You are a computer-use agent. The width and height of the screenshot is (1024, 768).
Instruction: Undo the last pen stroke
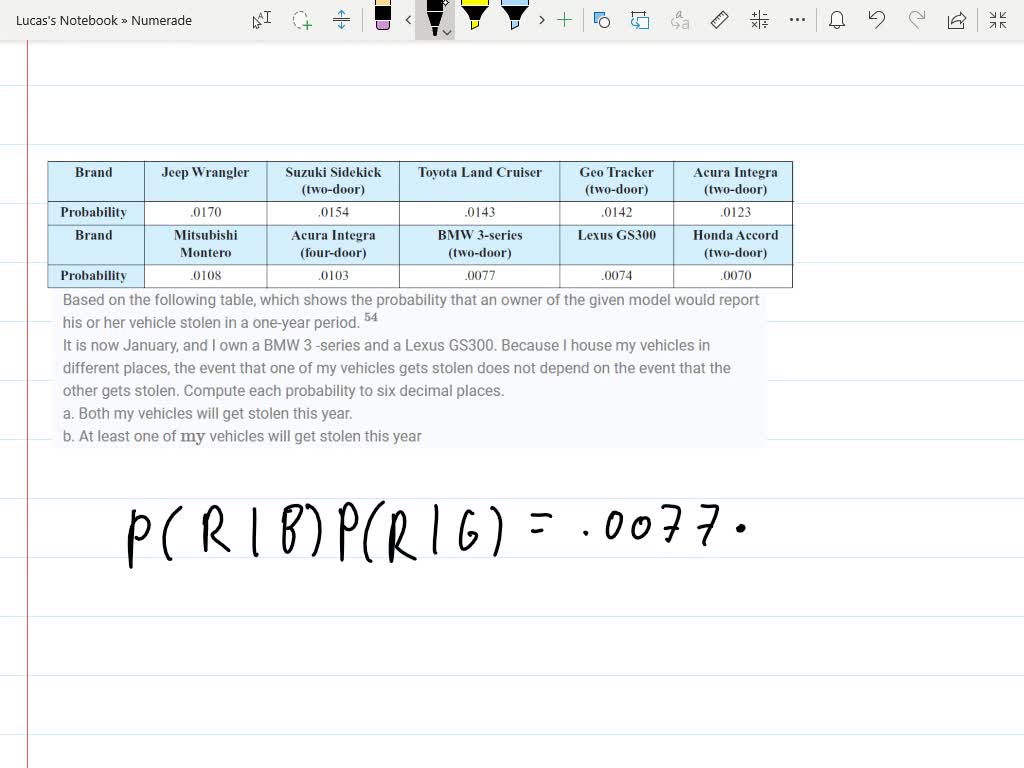pos(876,20)
